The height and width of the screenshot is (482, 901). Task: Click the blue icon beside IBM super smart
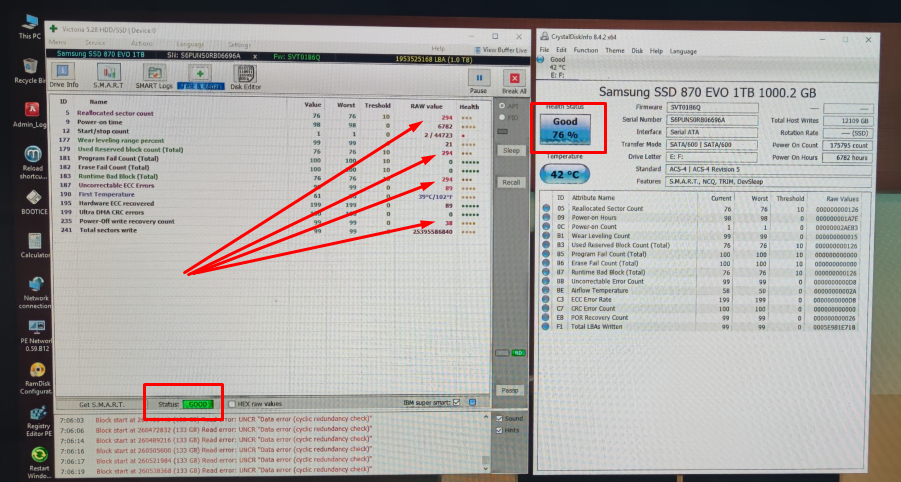click(x=472, y=403)
